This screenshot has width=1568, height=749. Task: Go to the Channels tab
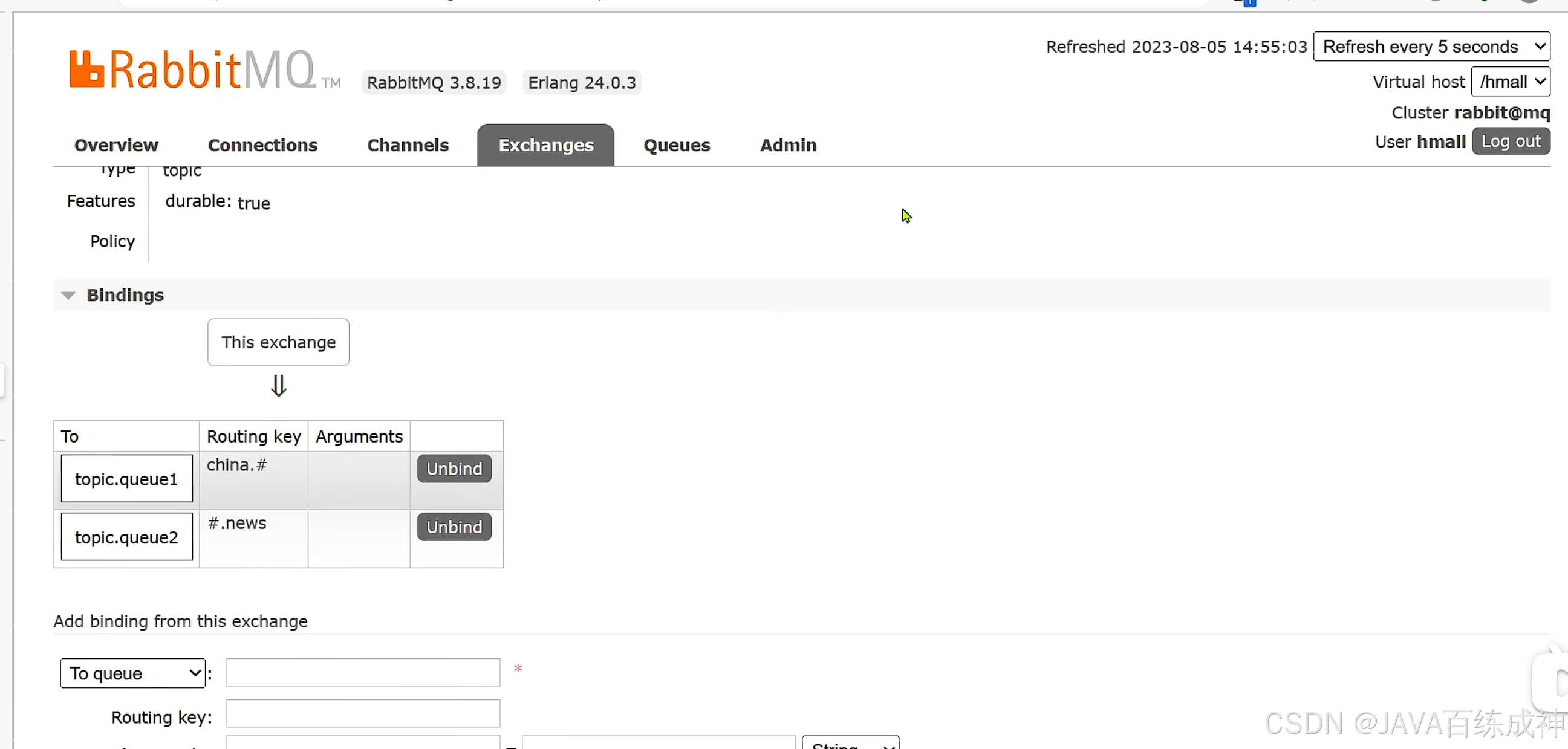click(407, 146)
